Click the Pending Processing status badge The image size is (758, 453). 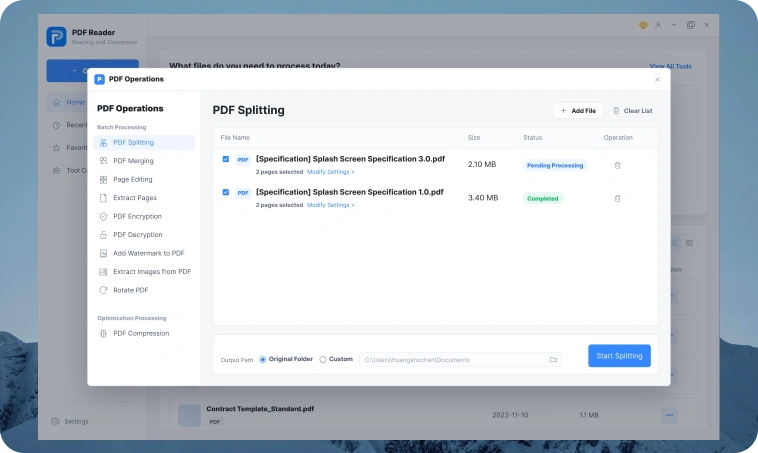pos(555,165)
